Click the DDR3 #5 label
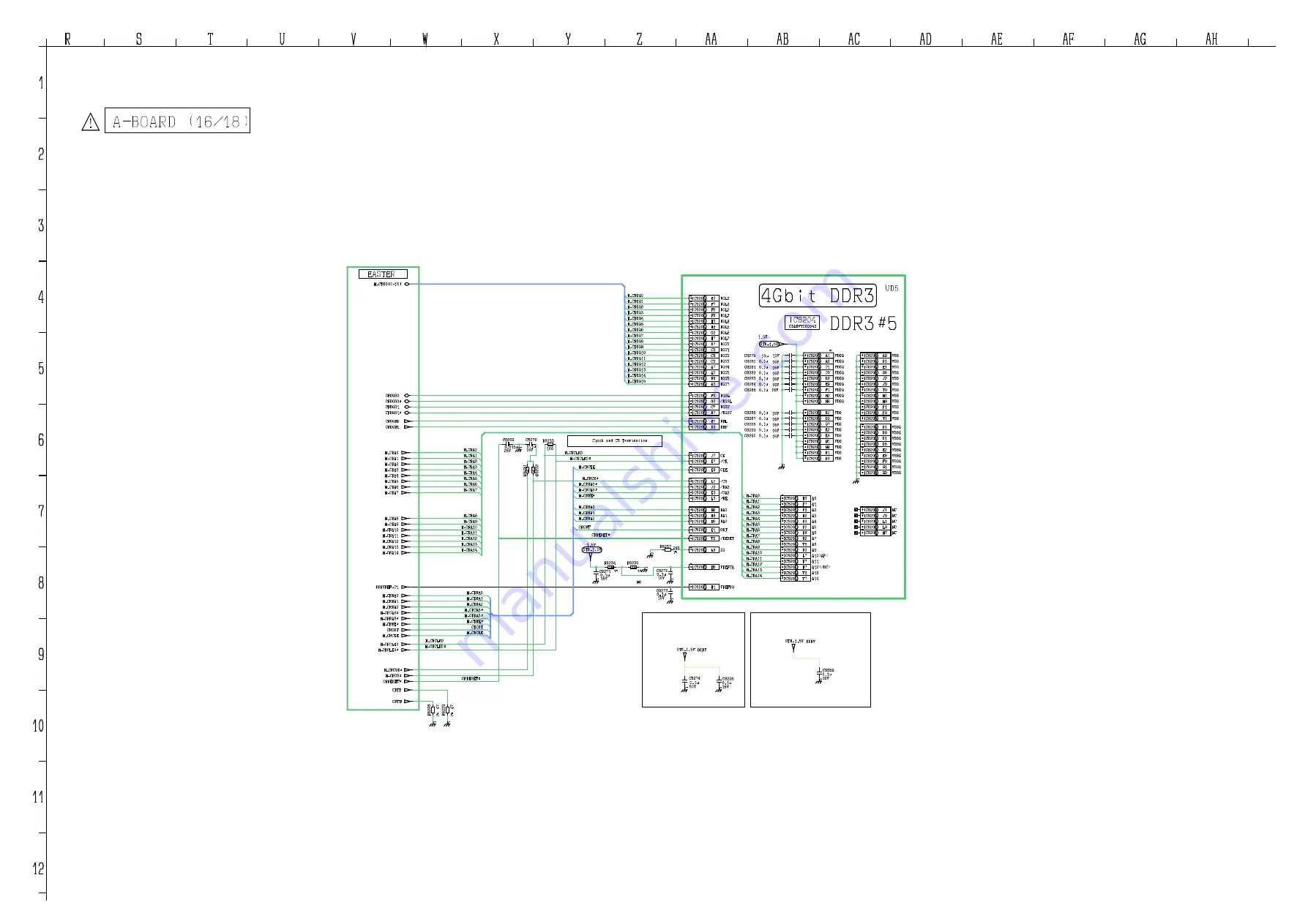The width and height of the screenshot is (1308, 924). [863, 323]
